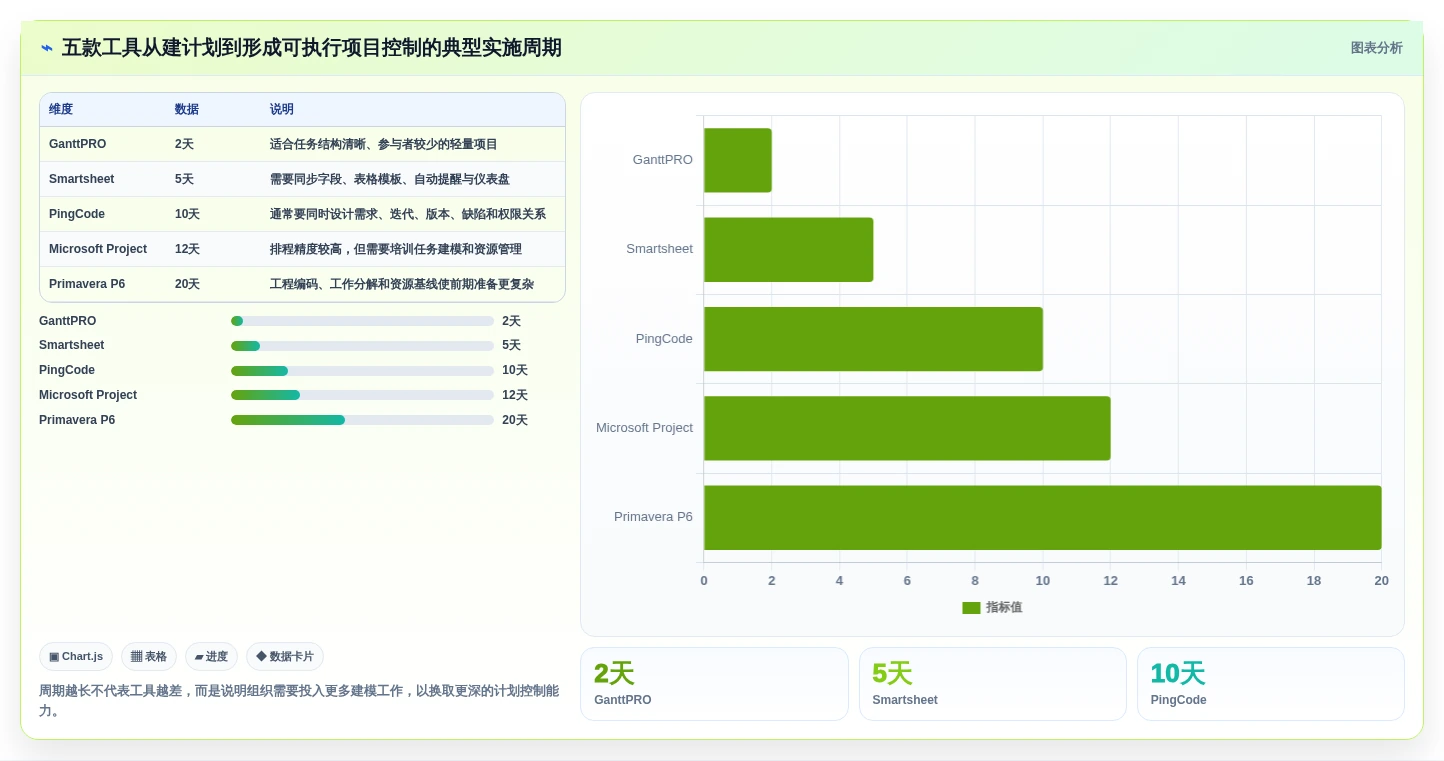
Task: Click the Microsoft Project bar in the chart
Action: tap(907, 428)
